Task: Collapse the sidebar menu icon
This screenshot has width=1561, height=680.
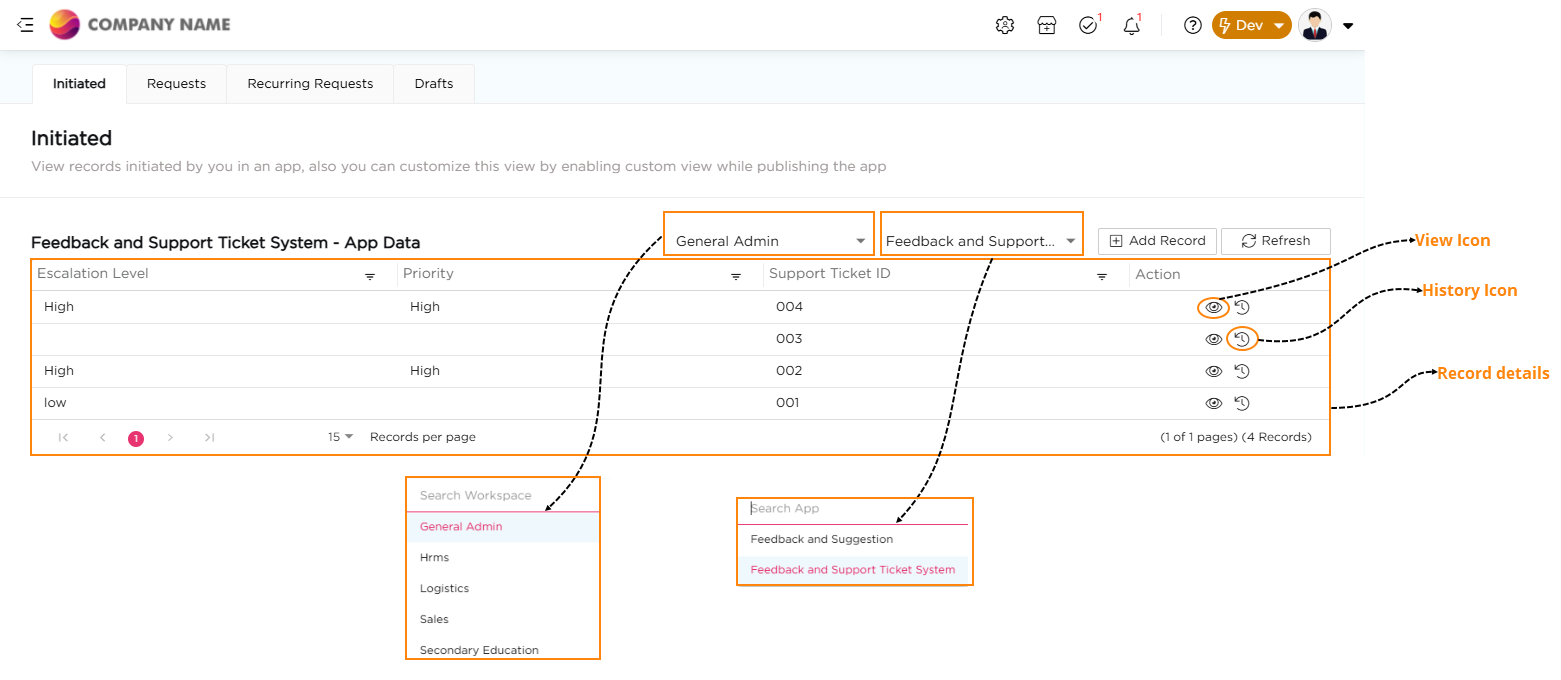Action: click(25, 25)
